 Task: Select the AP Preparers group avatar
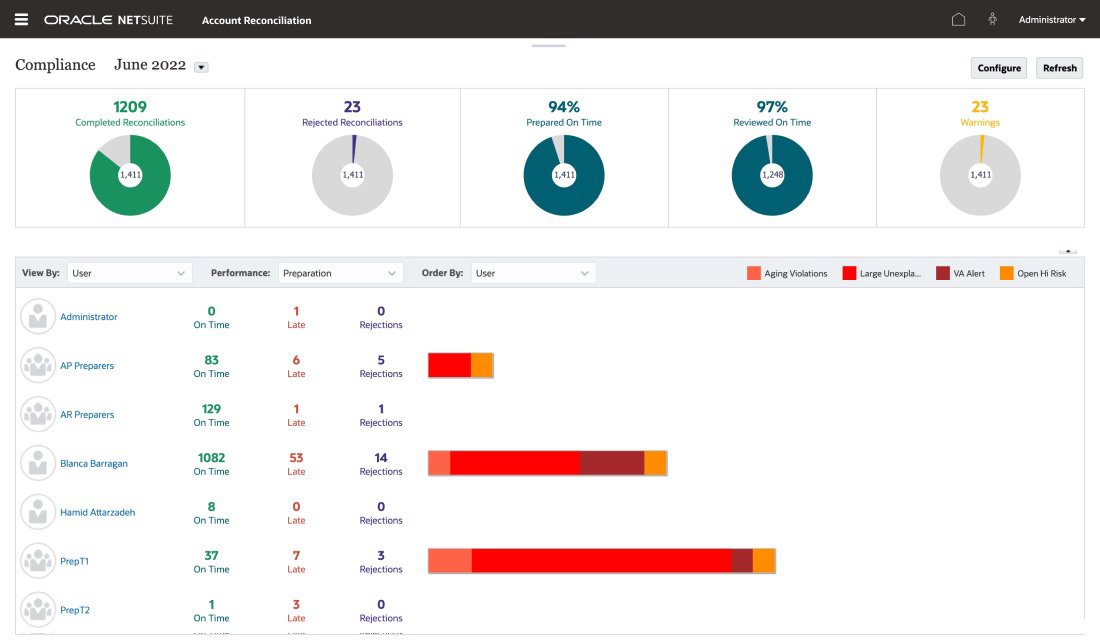point(39,364)
